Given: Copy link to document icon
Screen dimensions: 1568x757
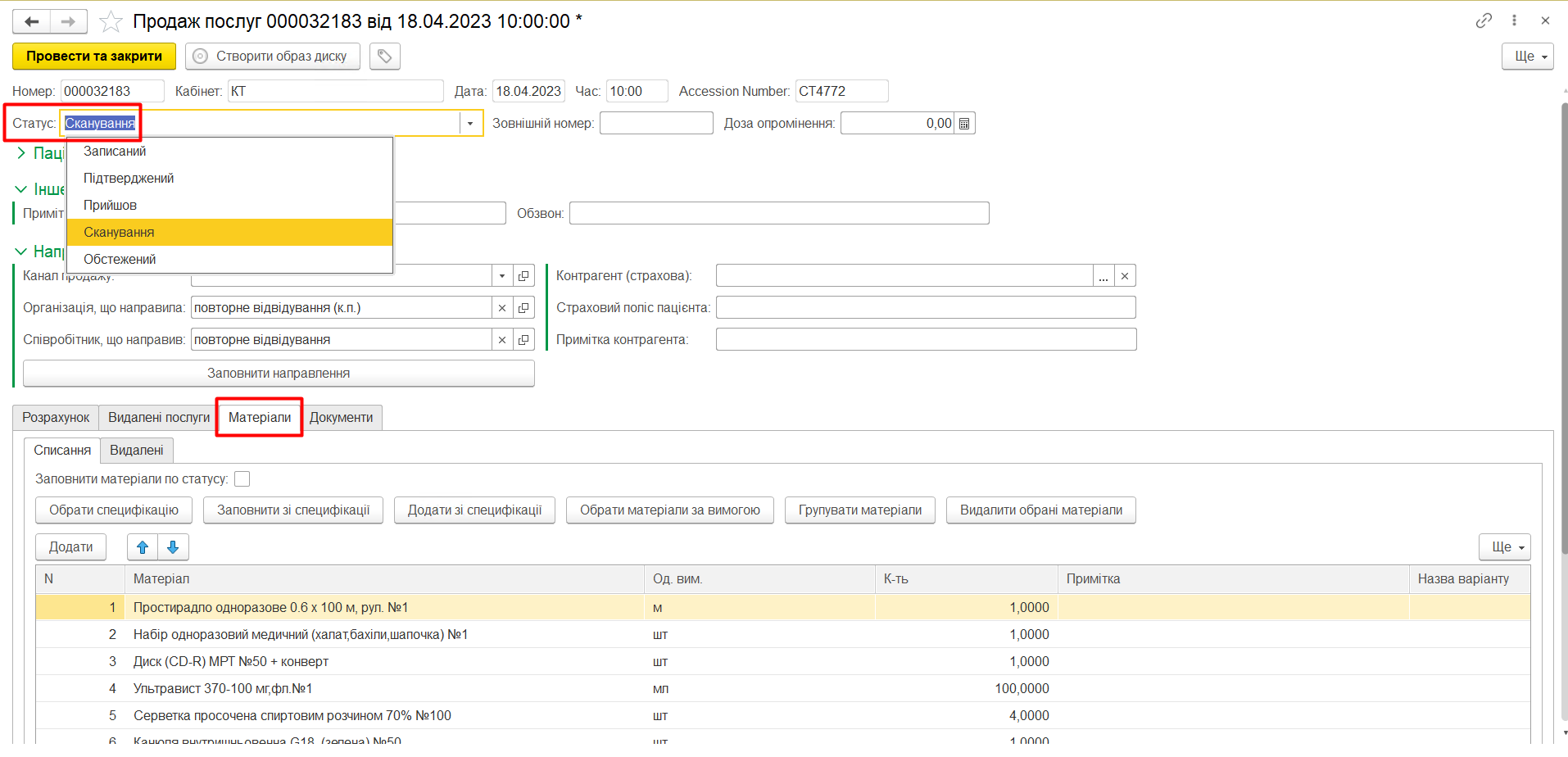Looking at the screenshot, I should (1483, 21).
